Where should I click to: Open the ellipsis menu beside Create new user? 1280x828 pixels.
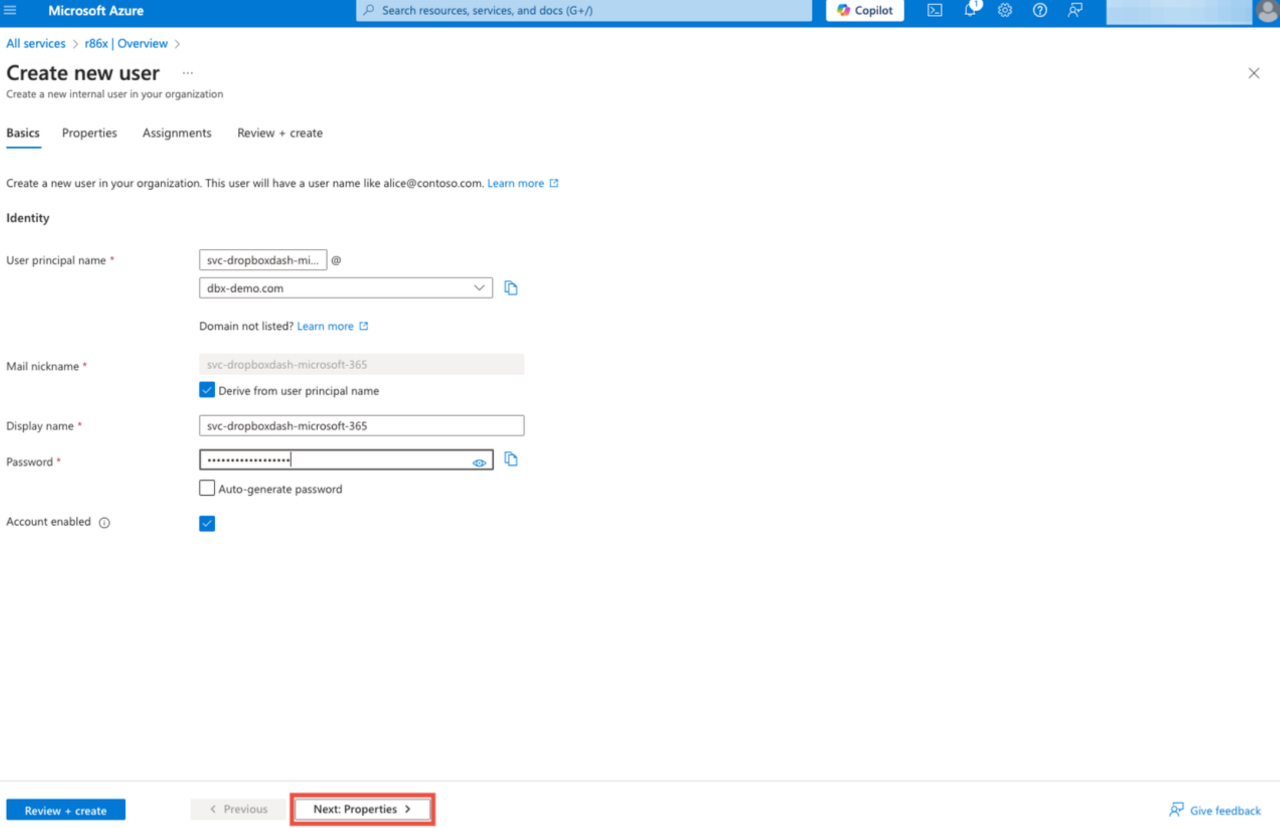pyautogui.click(x=187, y=73)
